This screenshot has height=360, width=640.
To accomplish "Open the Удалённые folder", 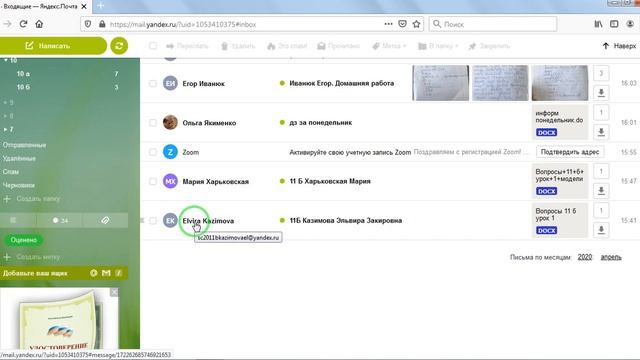I will [19, 158].
